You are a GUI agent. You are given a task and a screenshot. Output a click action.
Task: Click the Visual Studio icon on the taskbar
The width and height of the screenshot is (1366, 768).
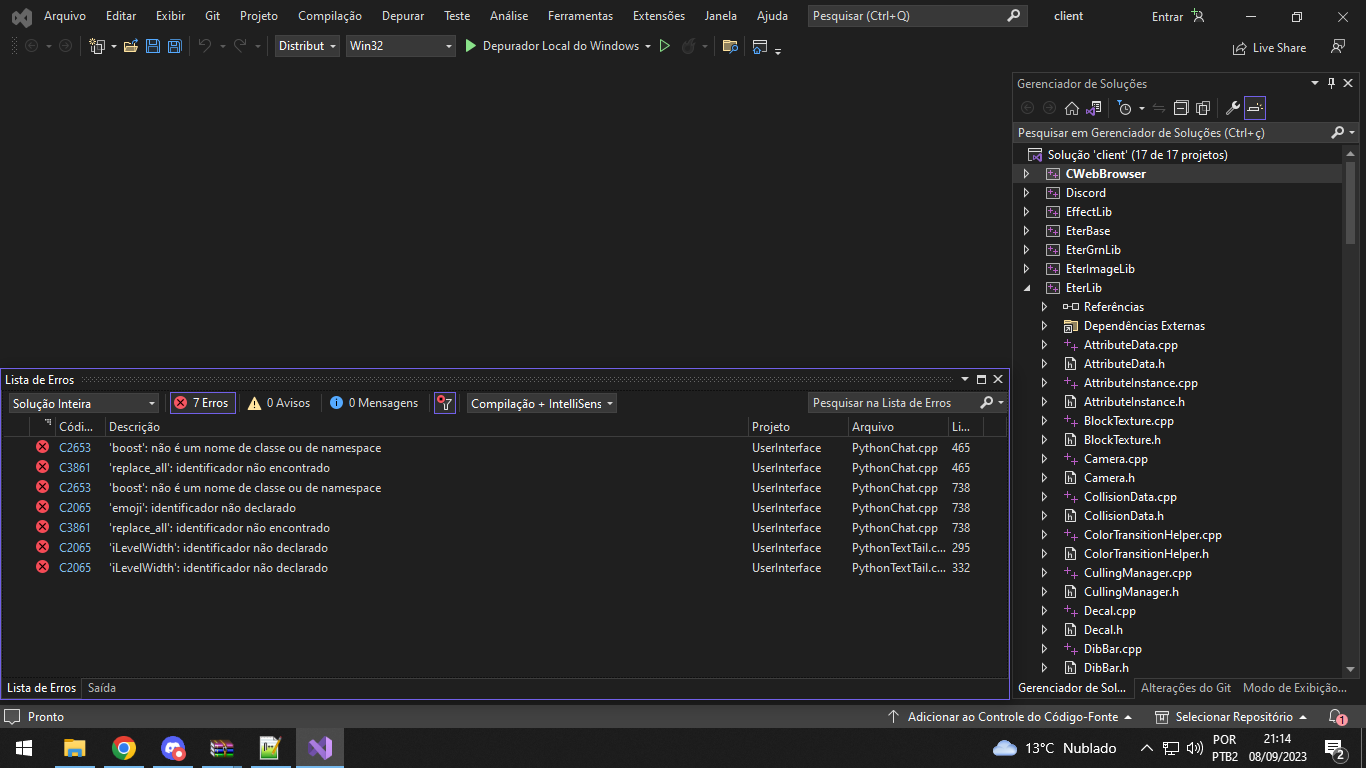point(320,747)
